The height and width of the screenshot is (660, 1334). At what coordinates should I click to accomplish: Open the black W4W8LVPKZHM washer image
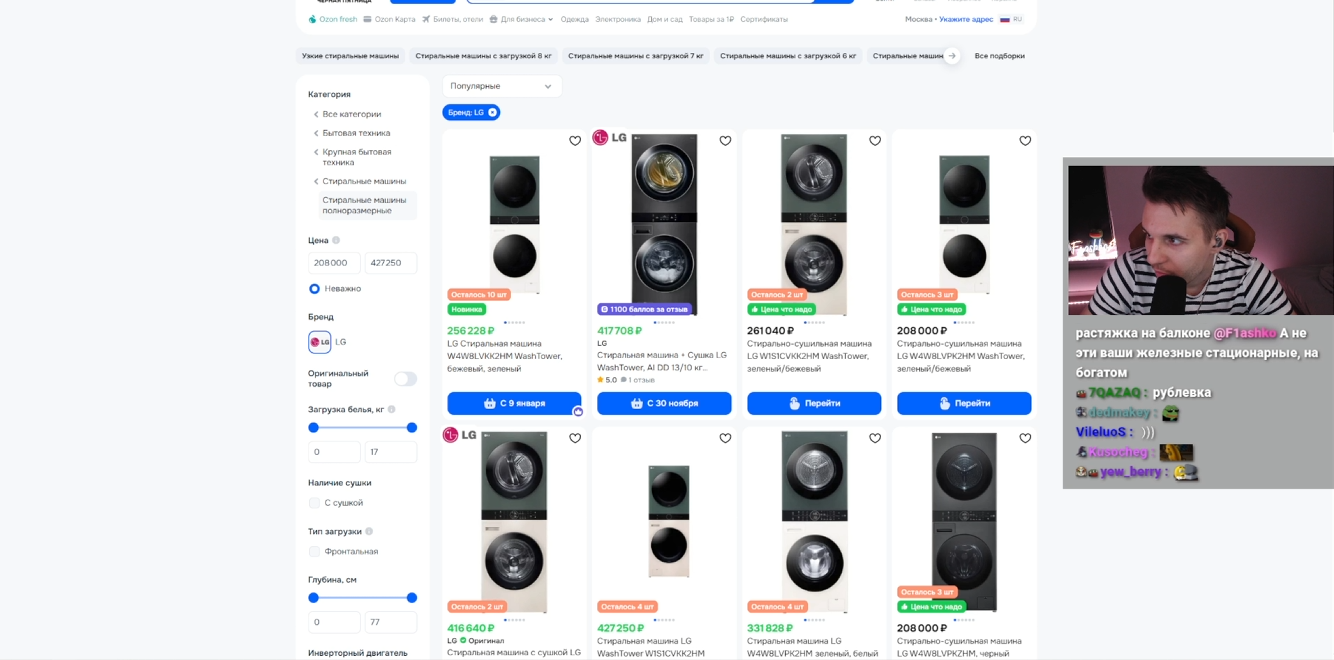(964, 521)
